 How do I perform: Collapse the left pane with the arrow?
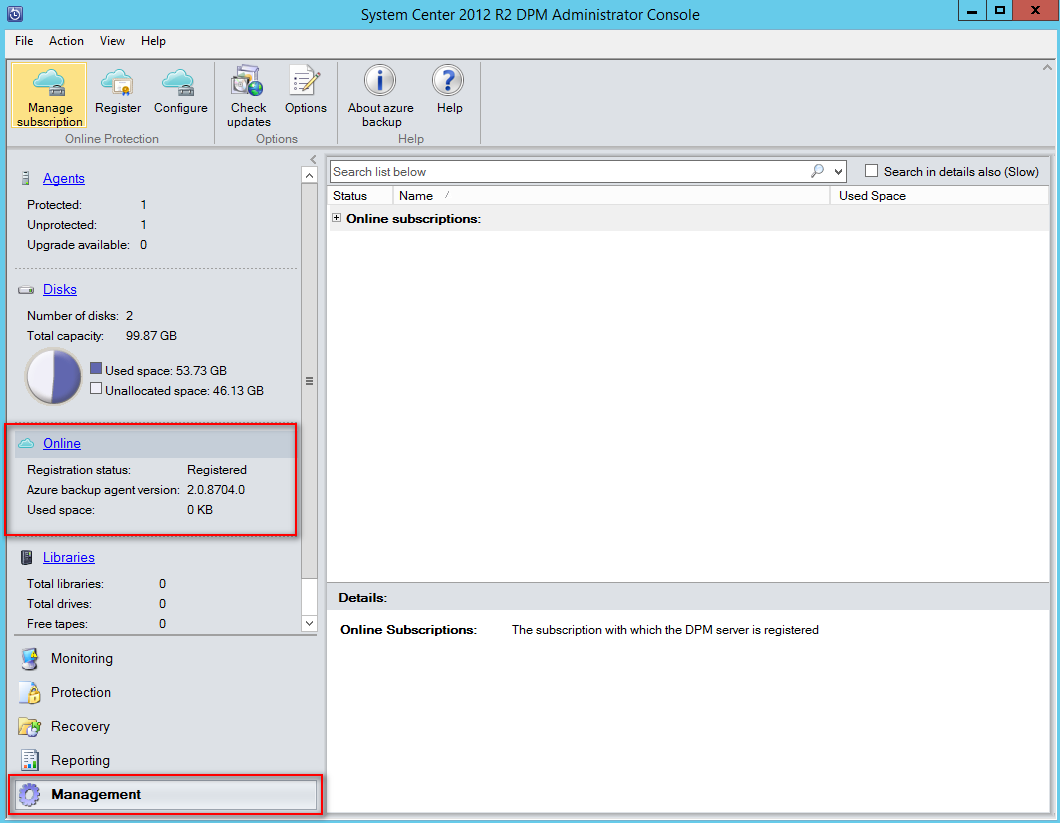[x=313, y=160]
